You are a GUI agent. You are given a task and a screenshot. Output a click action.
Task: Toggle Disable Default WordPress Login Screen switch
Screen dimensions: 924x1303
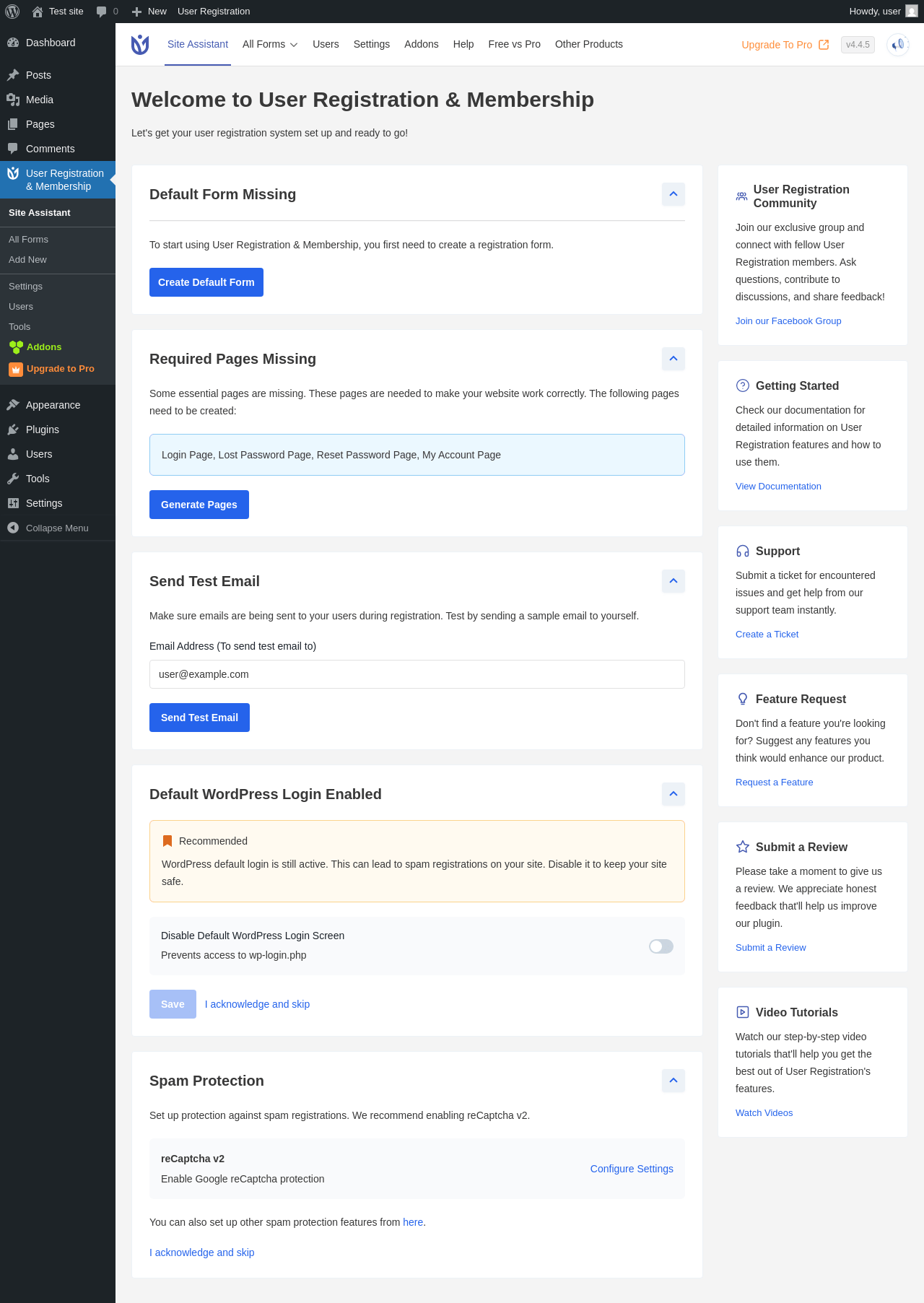661,946
